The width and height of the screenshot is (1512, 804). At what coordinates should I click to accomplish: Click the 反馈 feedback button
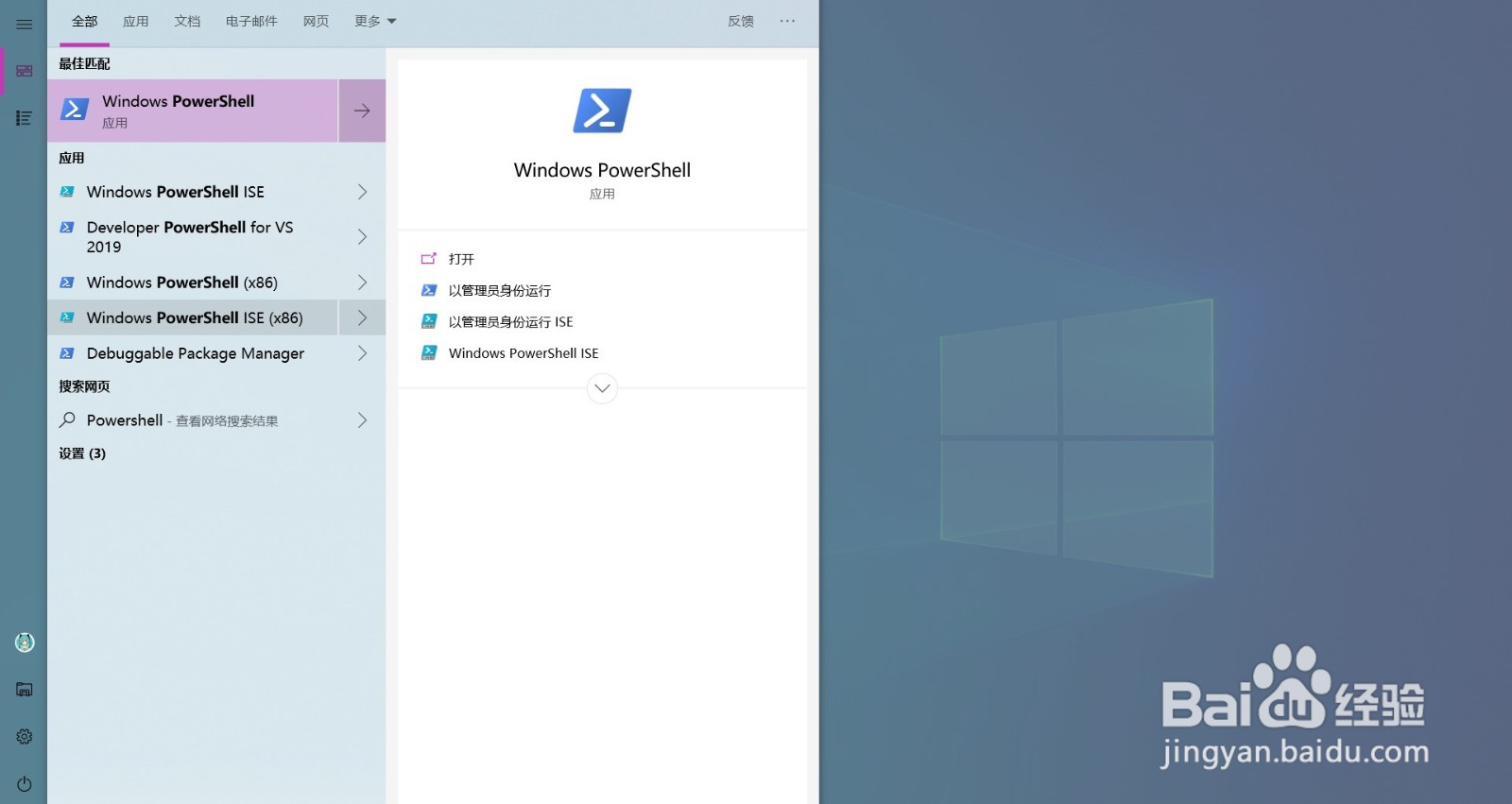point(741,21)
